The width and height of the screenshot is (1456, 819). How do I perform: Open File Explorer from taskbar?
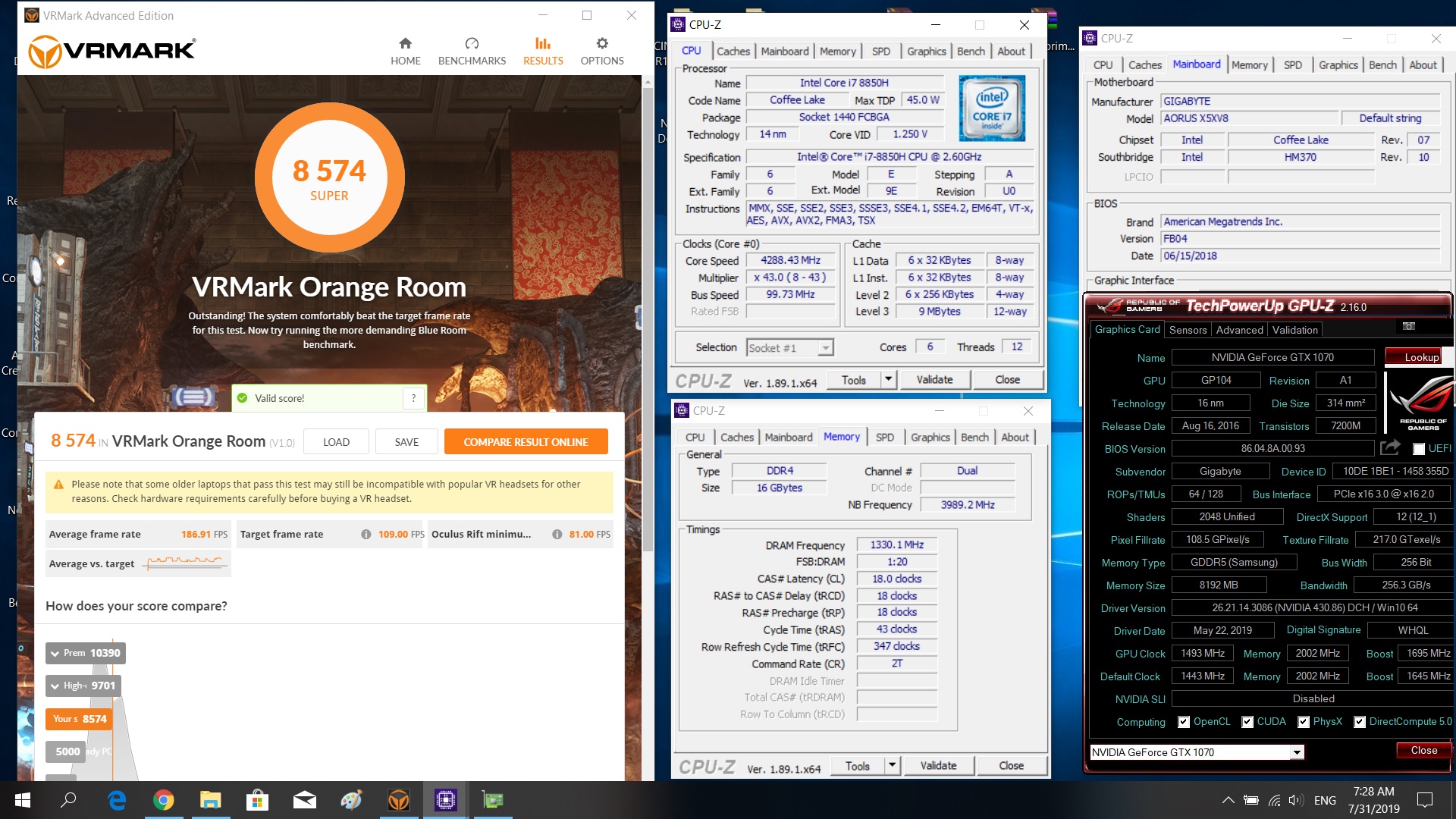[x=210, y=800]
